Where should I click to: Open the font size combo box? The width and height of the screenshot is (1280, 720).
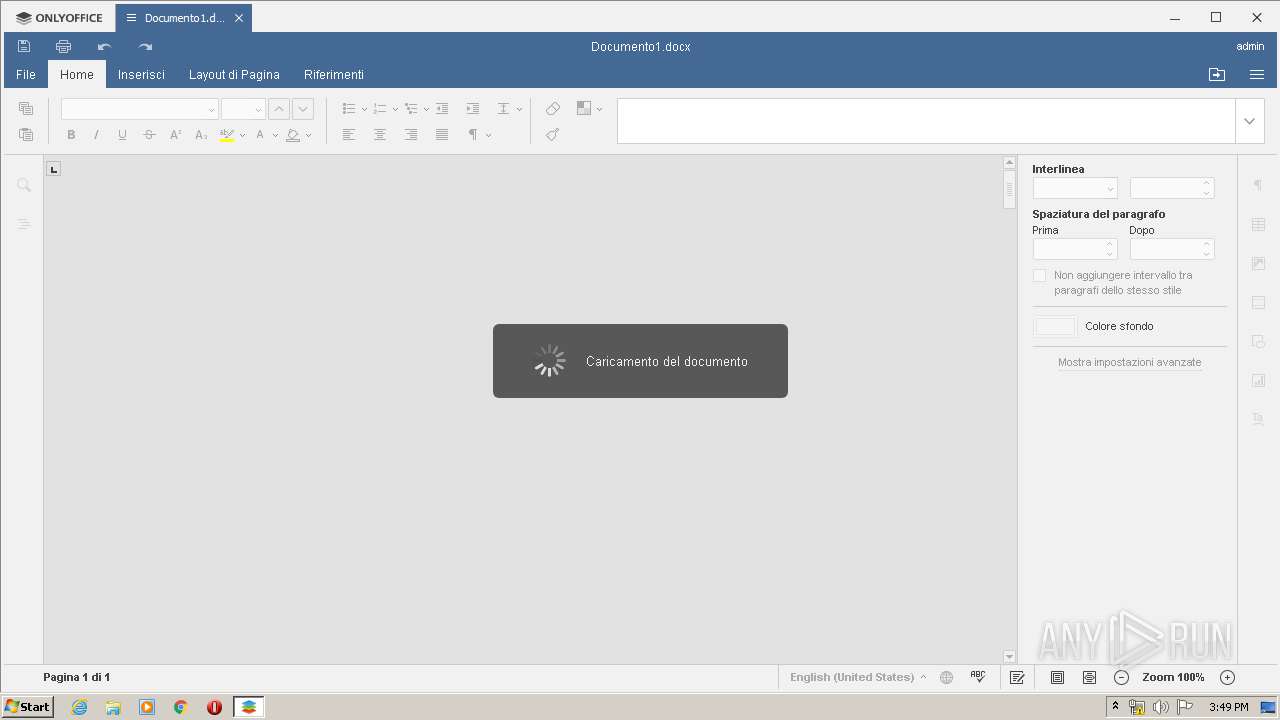pyautogui.click(x=243, y=109)
